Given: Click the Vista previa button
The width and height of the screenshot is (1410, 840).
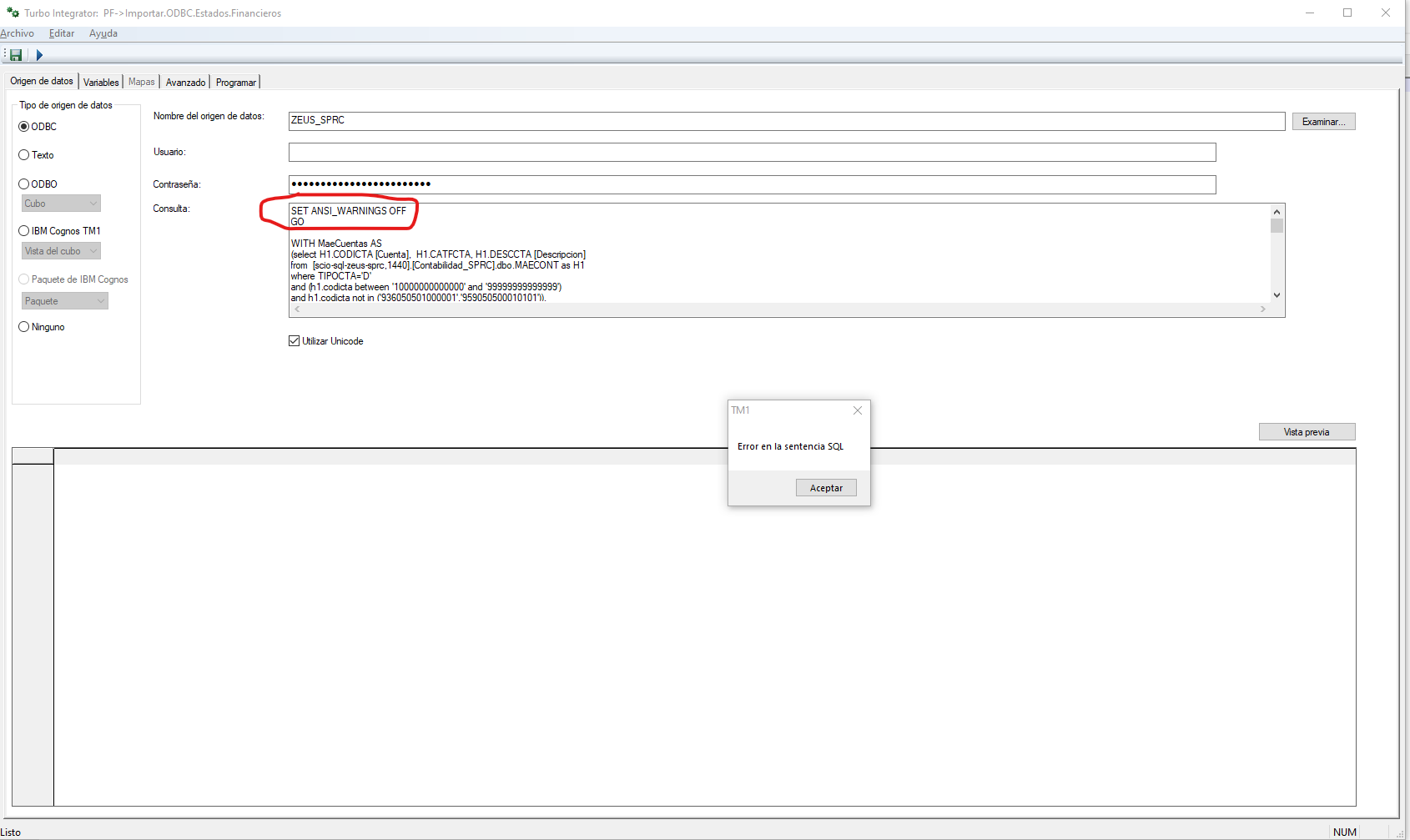Looking at the screenshot, I should pyautogui.click(x=1307, y=432).
